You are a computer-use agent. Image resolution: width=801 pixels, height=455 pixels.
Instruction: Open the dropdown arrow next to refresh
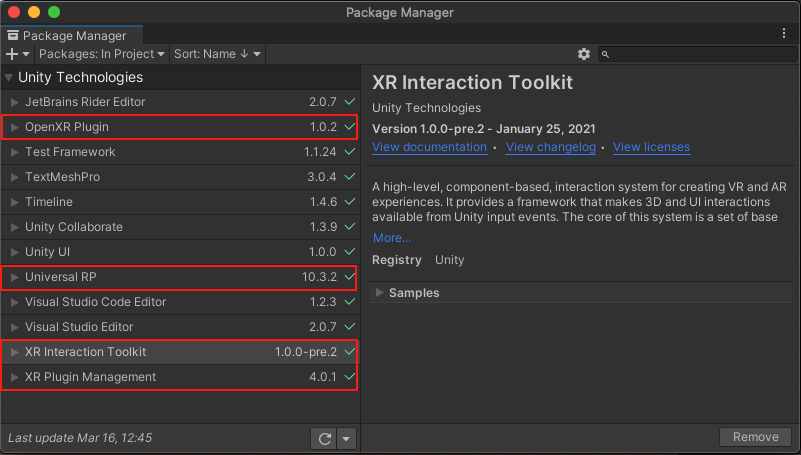tap(346, 438)
